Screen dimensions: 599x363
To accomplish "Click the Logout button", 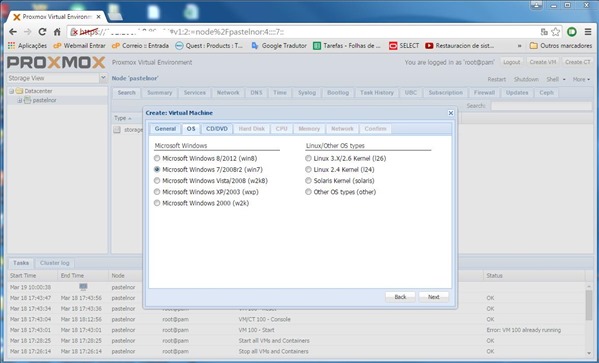I will [512, 62].
